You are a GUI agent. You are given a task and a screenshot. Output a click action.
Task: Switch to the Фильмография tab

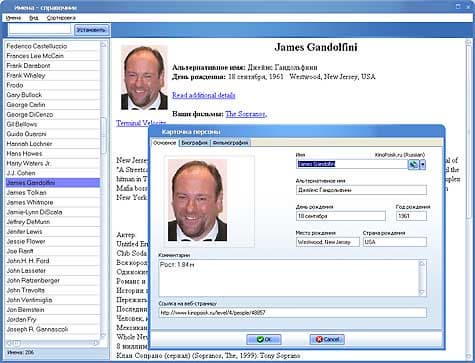pyautogui.click(x=230, y=143)
